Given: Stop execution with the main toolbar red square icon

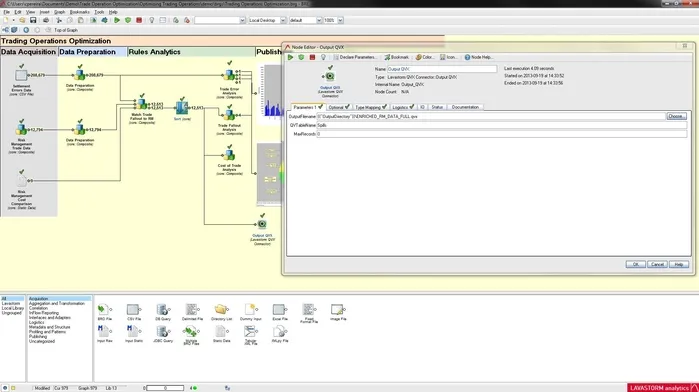Looking at the screenshot, I should point(139,21).
